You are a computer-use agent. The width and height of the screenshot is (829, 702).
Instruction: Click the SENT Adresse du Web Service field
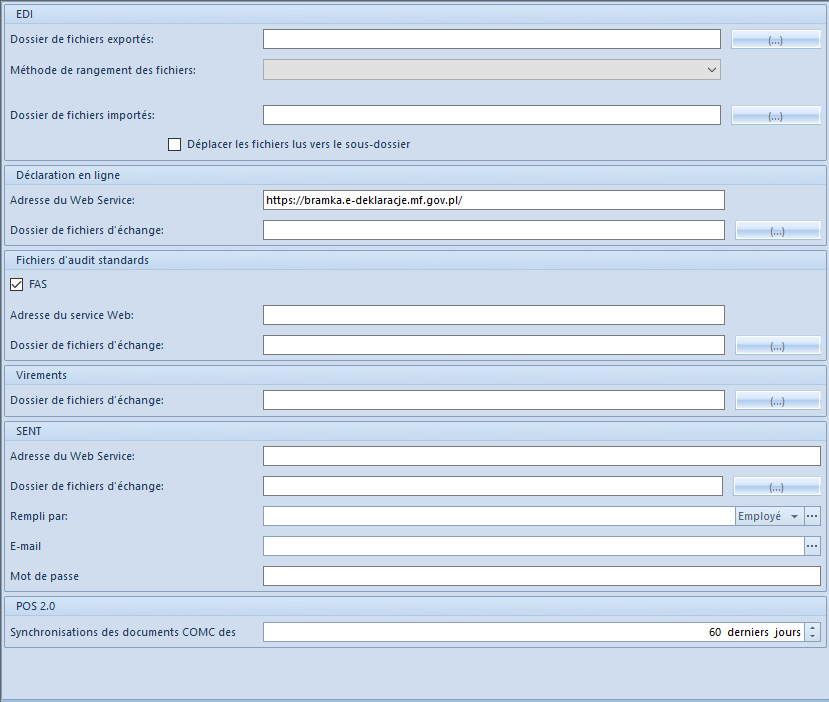542,456
